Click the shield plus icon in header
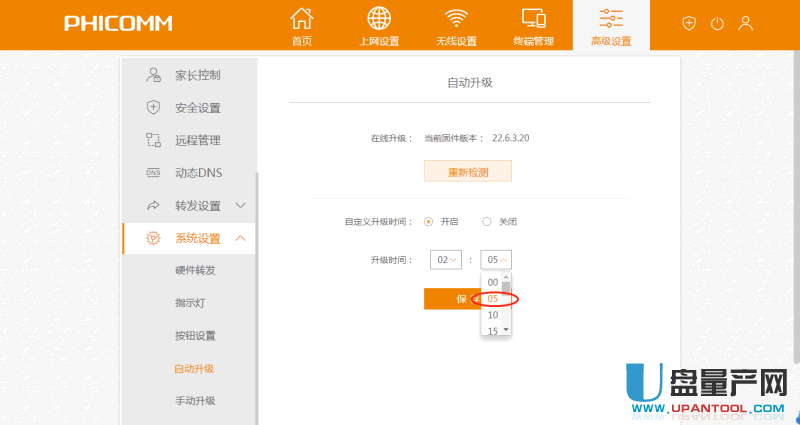Screen dimensions: 800x425 pos(688,23)
